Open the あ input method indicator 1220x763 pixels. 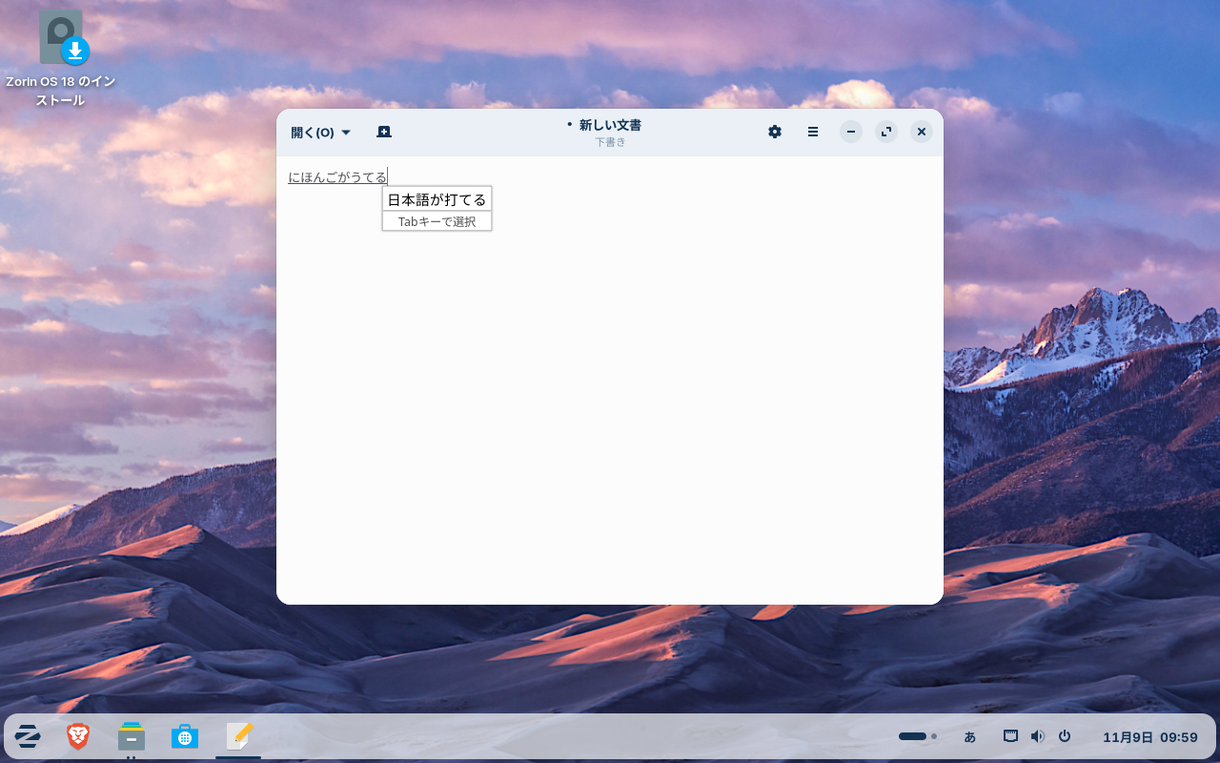pyautogui.click(x=969, y=737)
